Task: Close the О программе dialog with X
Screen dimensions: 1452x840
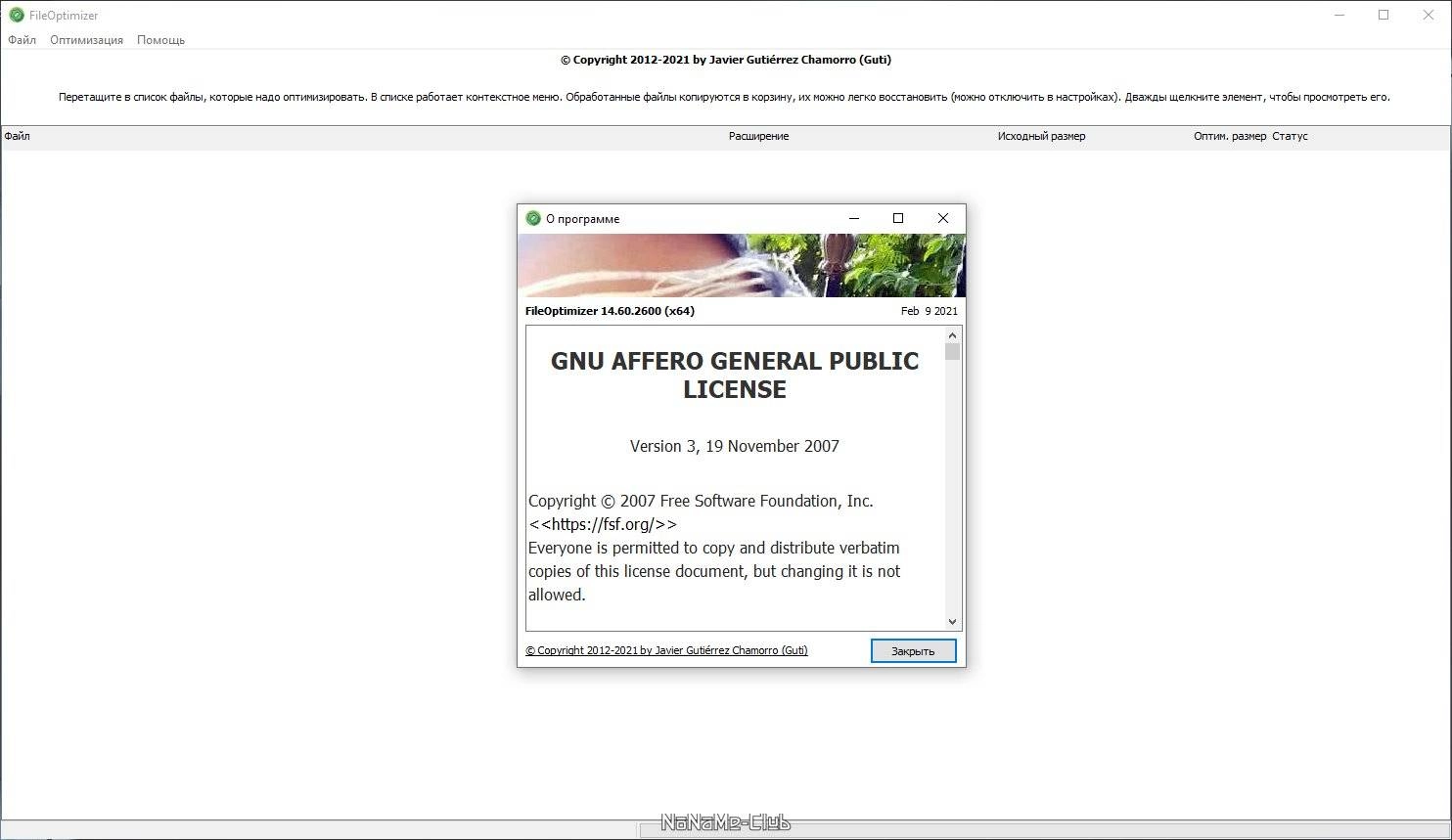Action: (943, 218)
